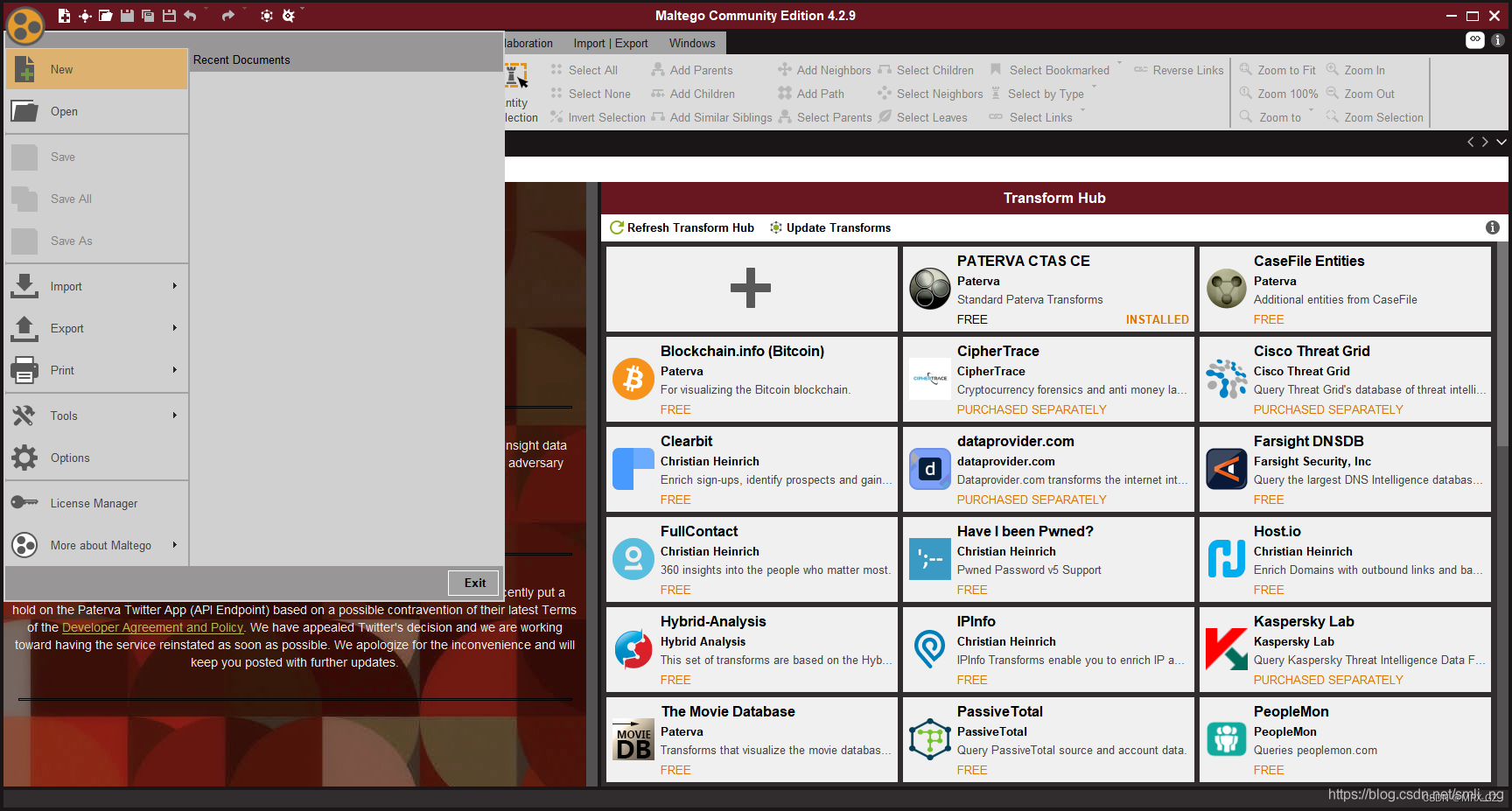The width and height of the screenshot is (1512, 811).
Task: Click the Exit button
Action: [x=473, y=583]
